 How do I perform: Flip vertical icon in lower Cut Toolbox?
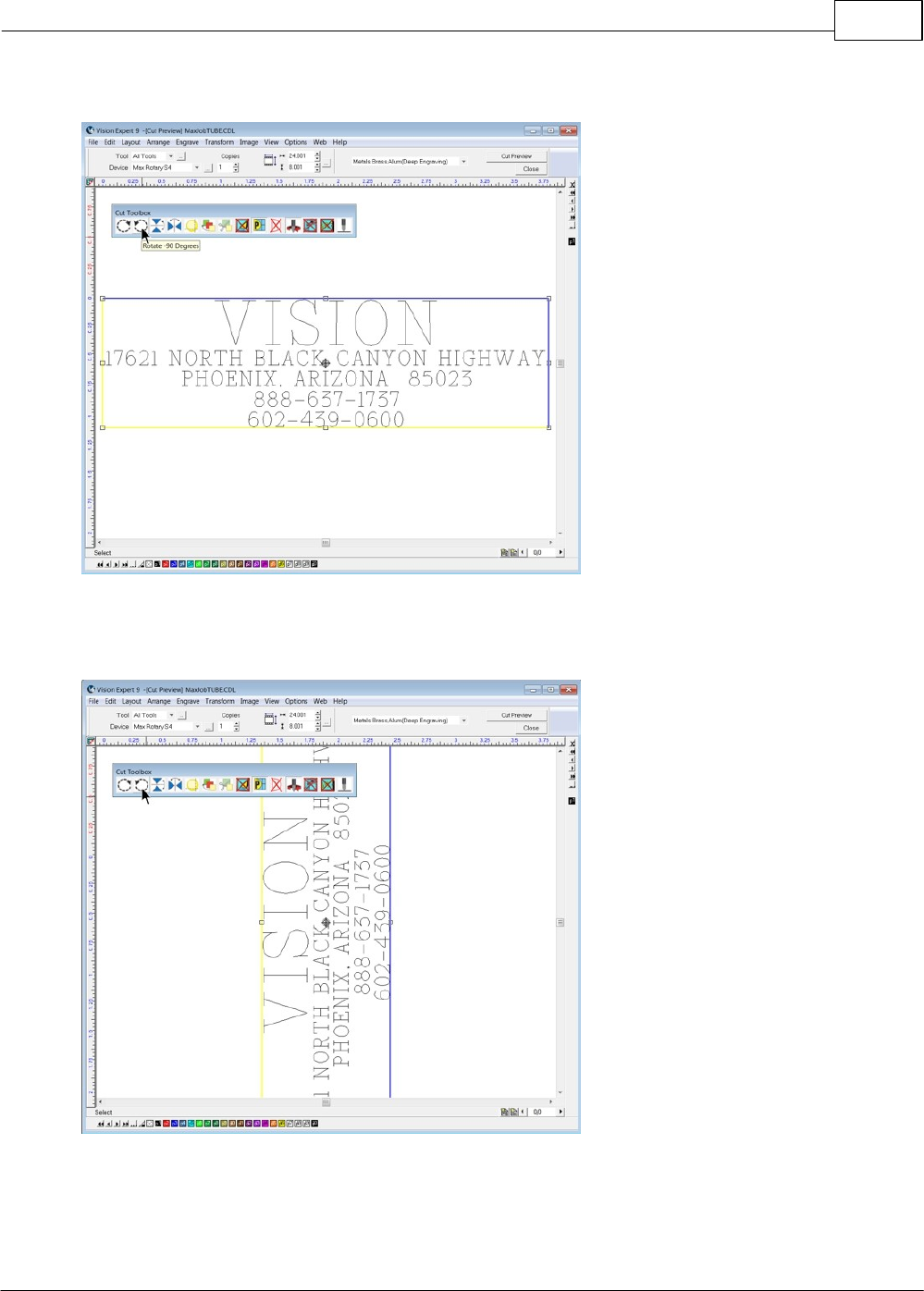(x=158, y=784)
